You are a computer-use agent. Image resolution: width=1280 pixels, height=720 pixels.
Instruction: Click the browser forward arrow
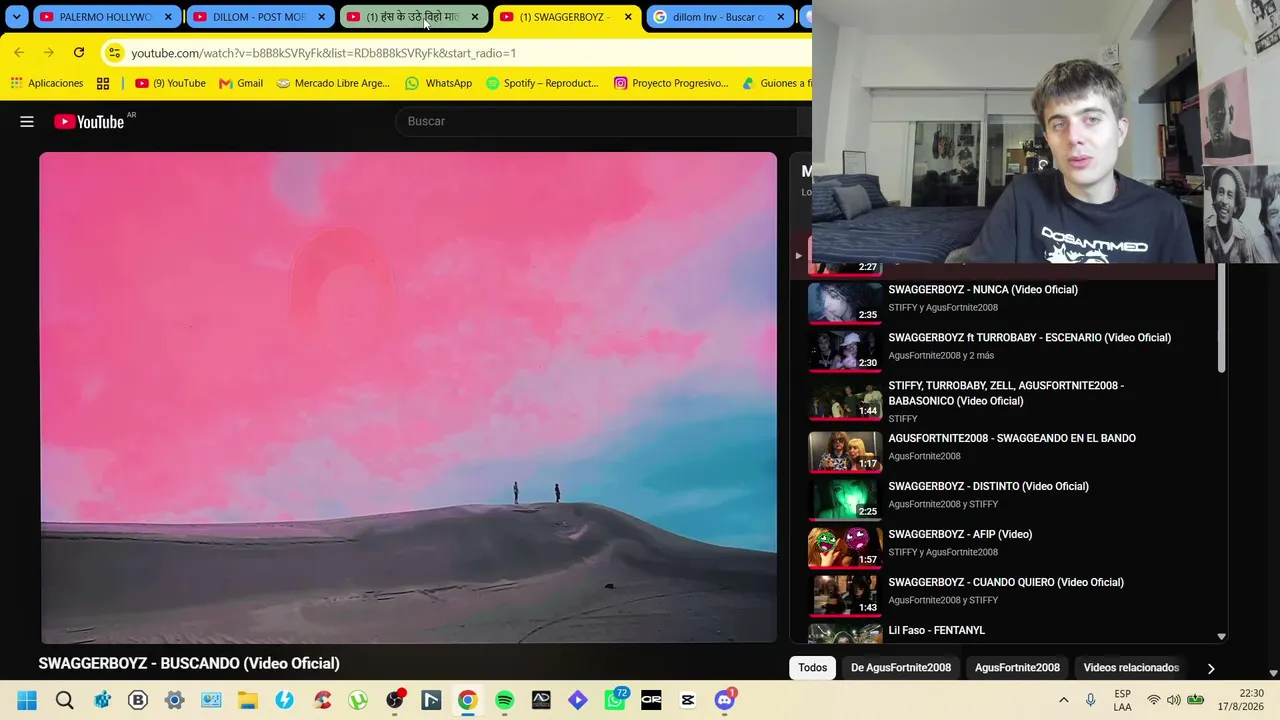(x=48, y=53)
